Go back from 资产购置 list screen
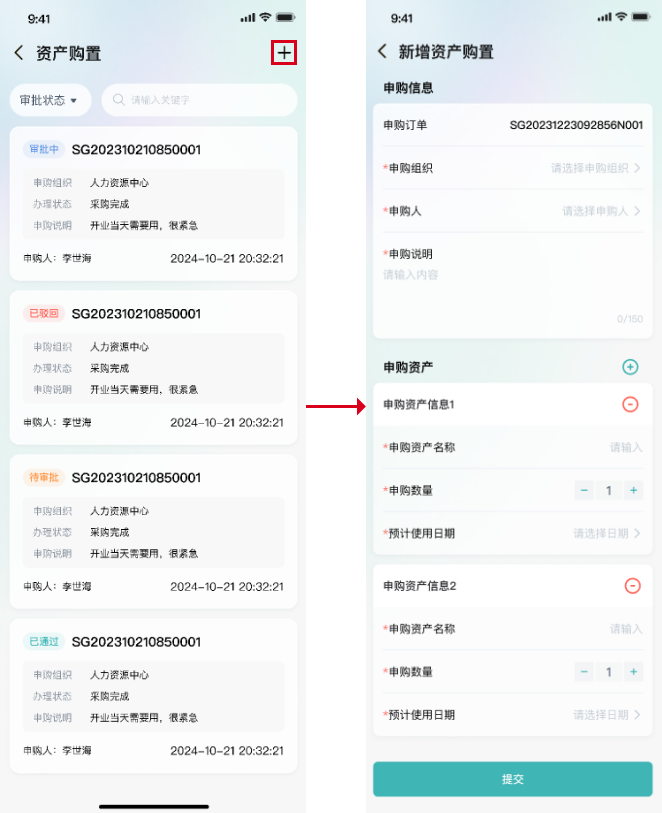This screenshot has width=662, height=813. [x=19, y=53]
